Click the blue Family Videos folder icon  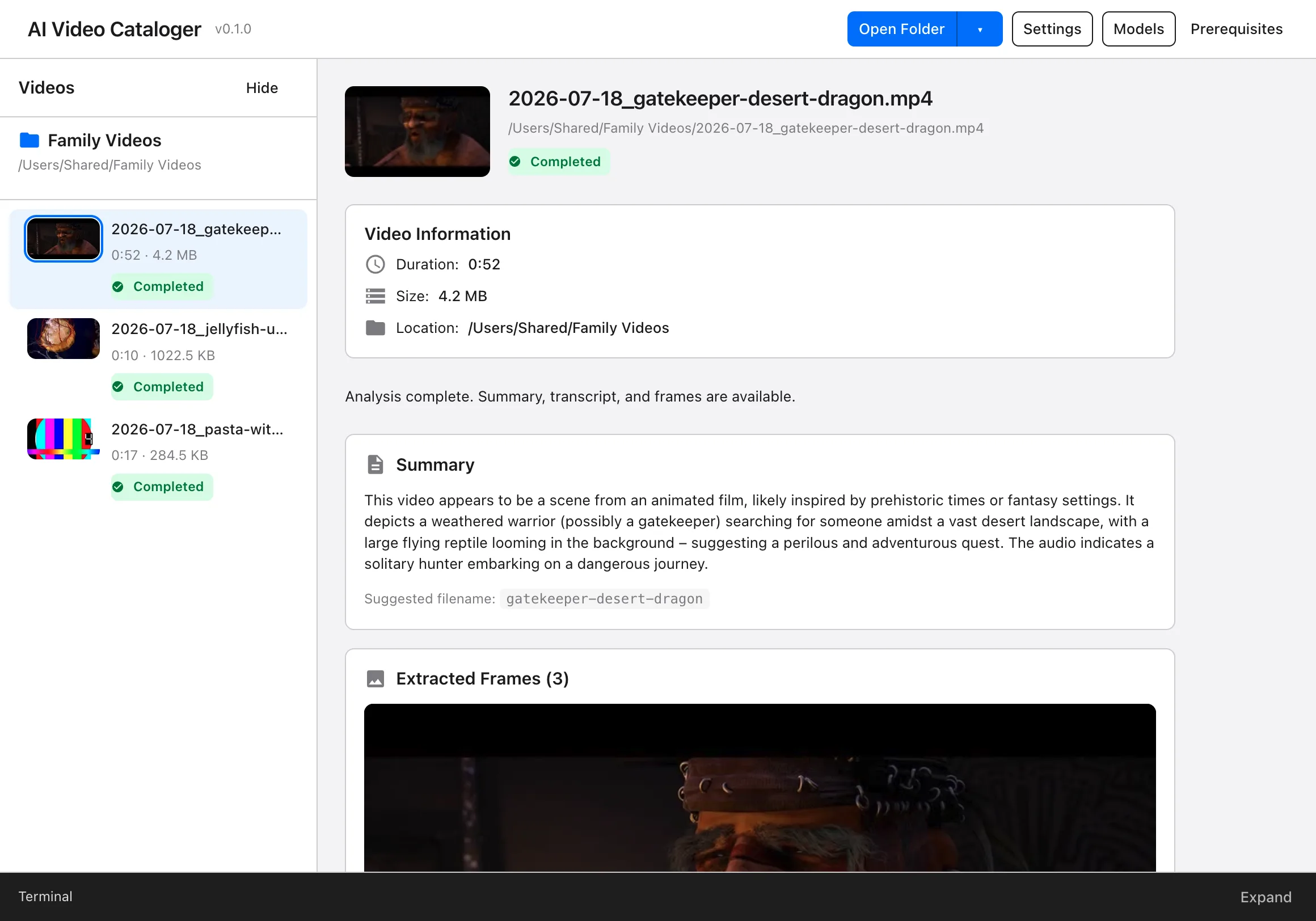point(29,140)
